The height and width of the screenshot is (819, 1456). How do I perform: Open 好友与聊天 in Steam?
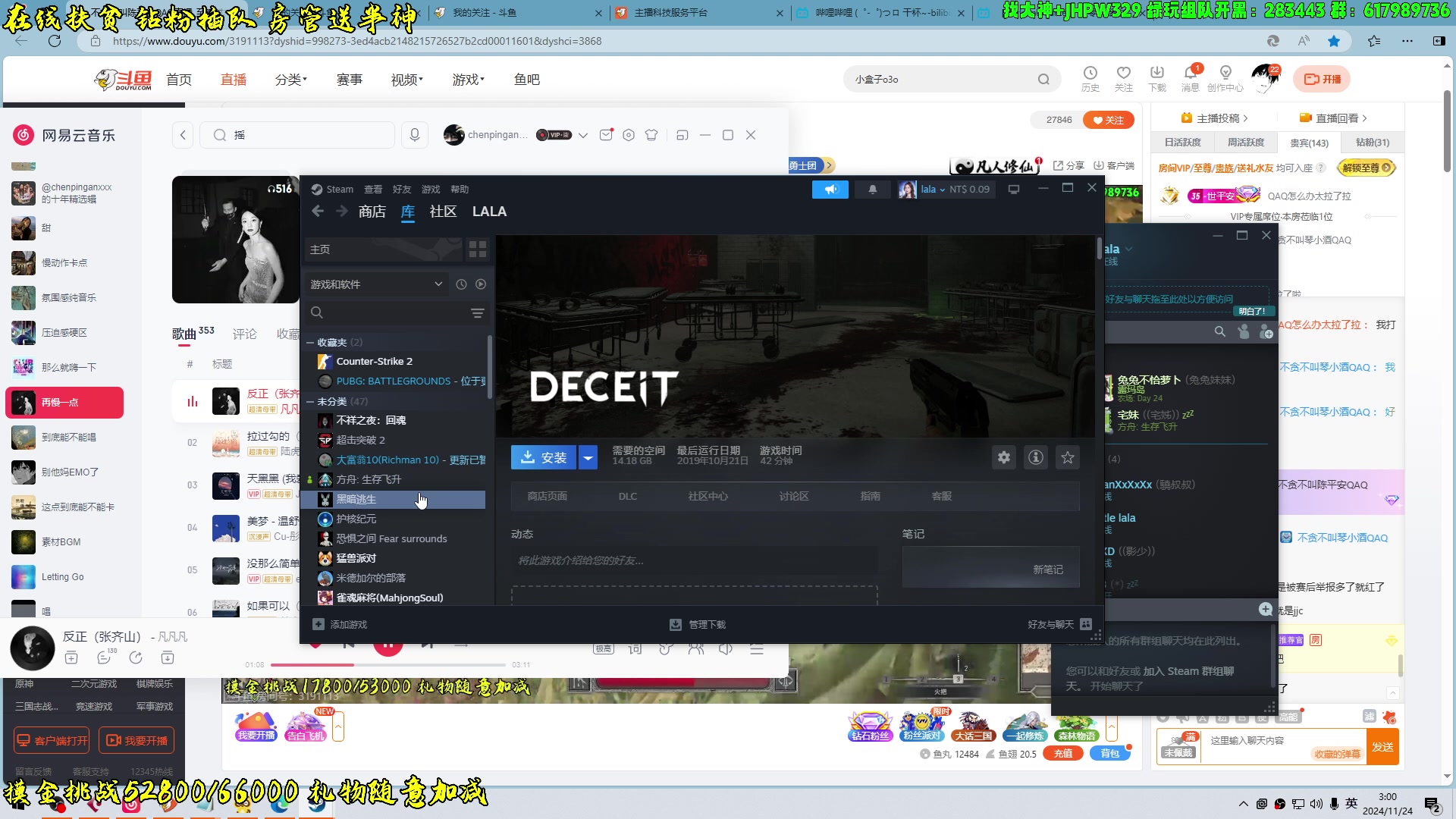click(1059, 624)
